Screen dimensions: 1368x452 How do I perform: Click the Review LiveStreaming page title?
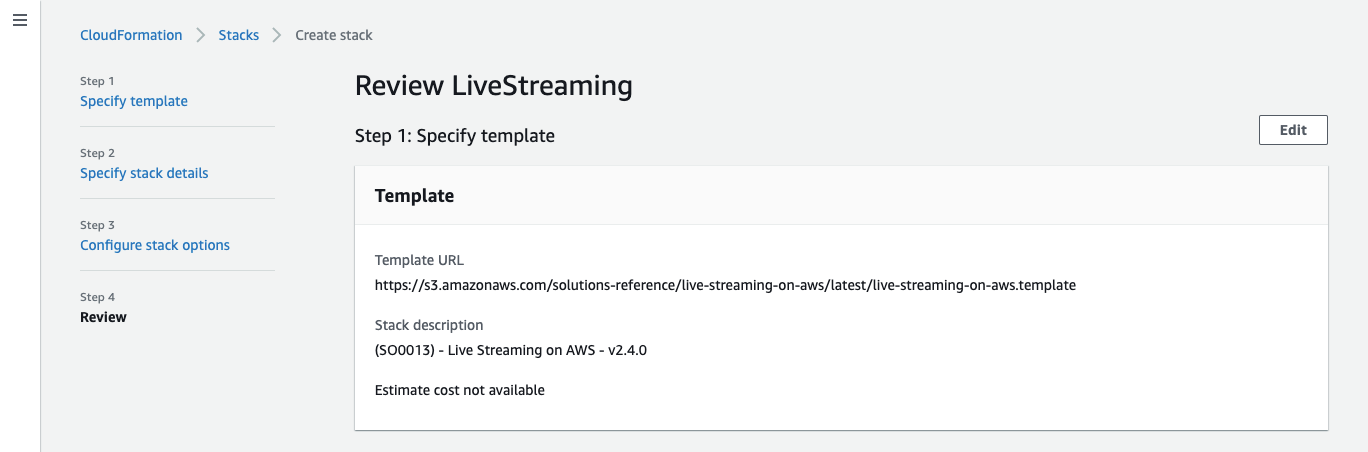point(494,86)
